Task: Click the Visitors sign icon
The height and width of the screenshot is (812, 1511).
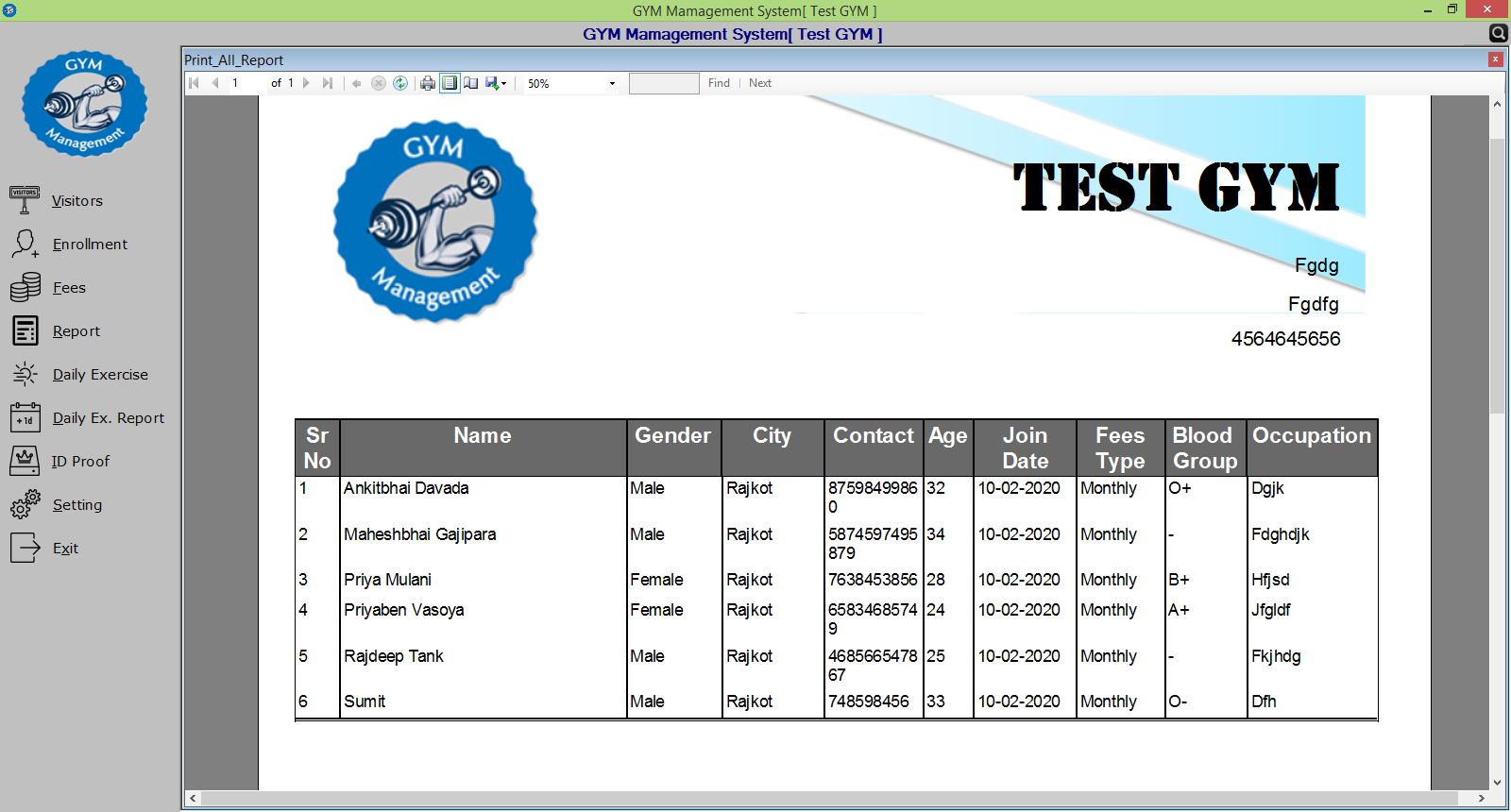Action: click(x=25, y=199)
